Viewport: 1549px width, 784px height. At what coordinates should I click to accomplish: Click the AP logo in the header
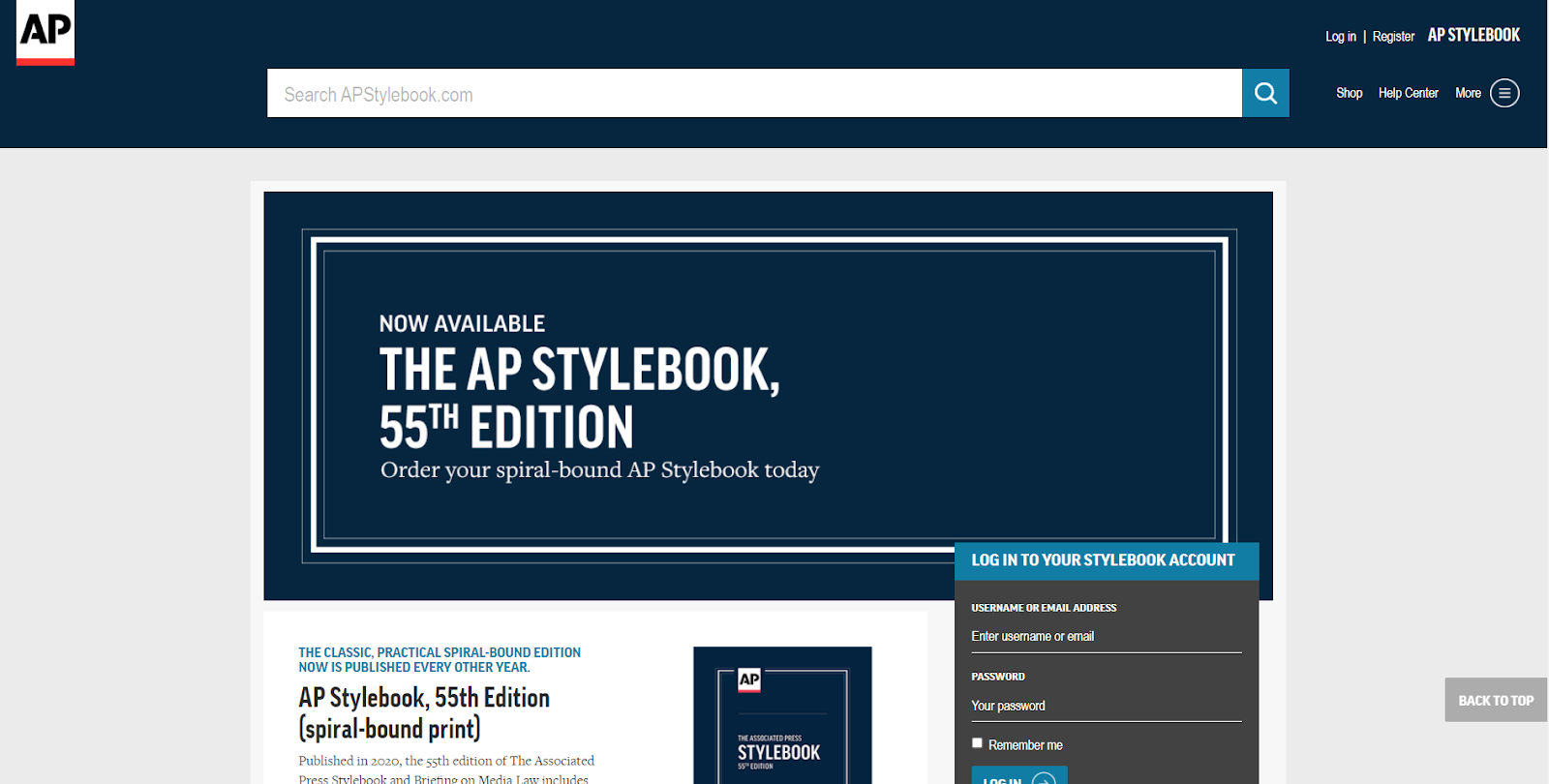(x=46, y=32)
